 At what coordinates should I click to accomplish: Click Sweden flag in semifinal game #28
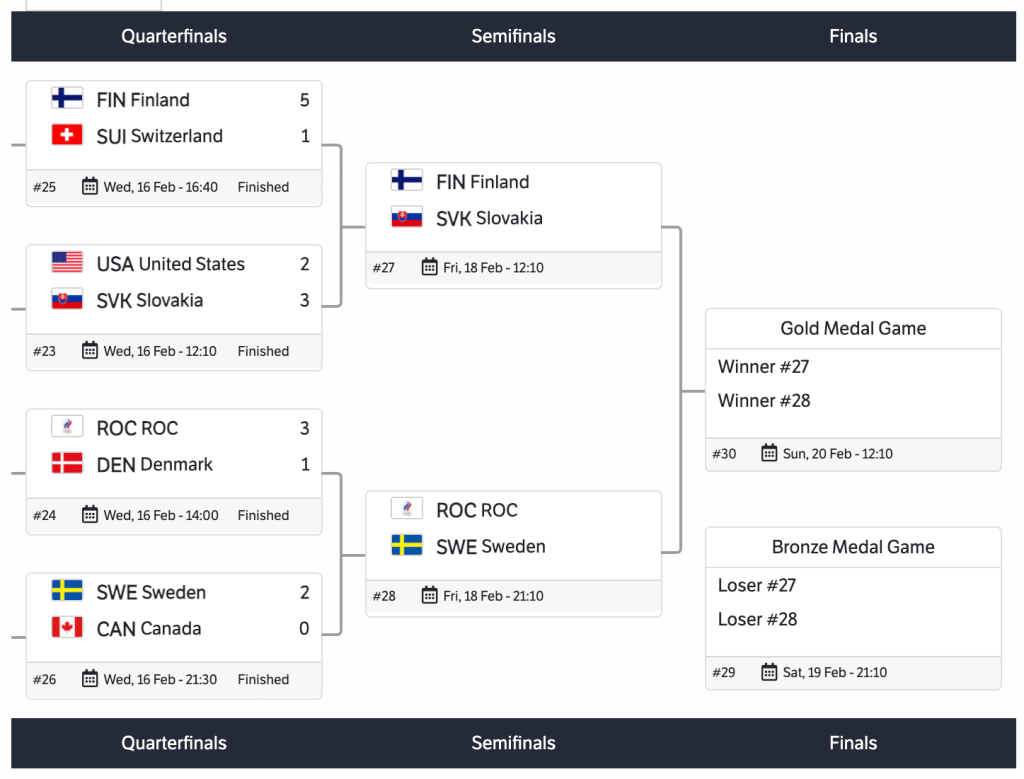[407, 545]
